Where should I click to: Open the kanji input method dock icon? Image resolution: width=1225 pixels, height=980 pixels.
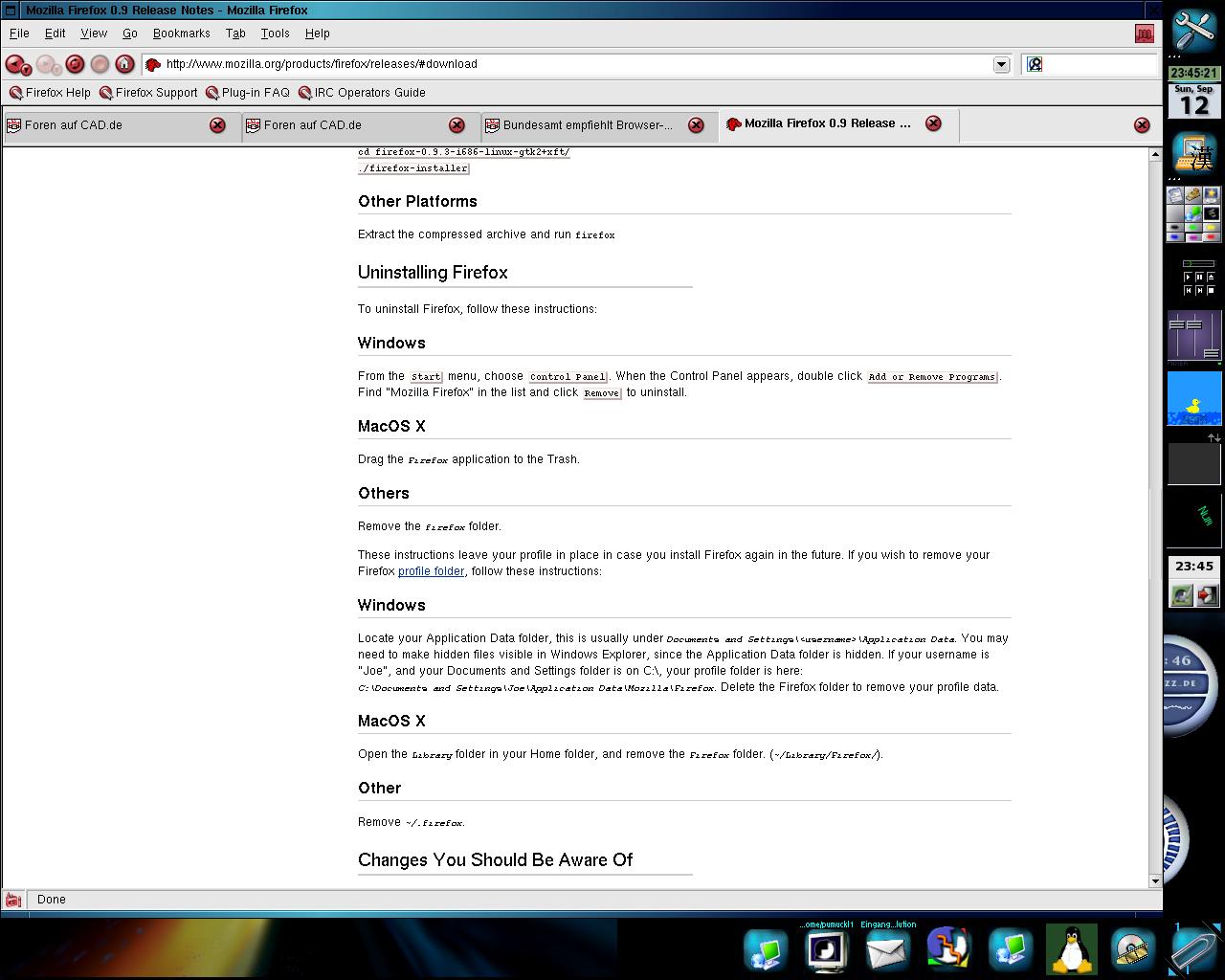(1194, 154)
